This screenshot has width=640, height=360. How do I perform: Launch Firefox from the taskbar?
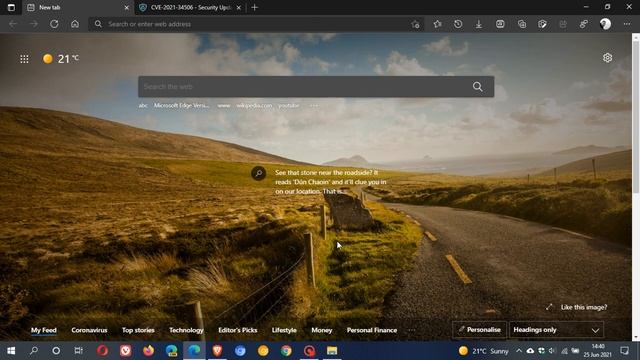(149, 351)
